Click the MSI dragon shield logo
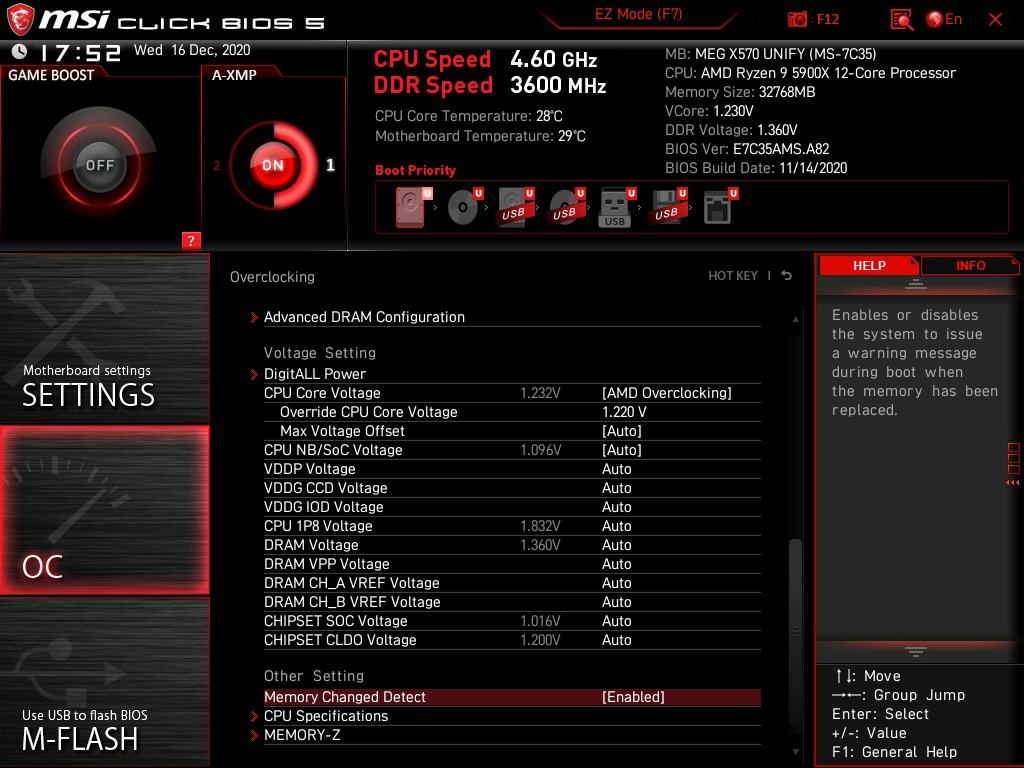This screenshot has height=768, width=1024. 20,19
